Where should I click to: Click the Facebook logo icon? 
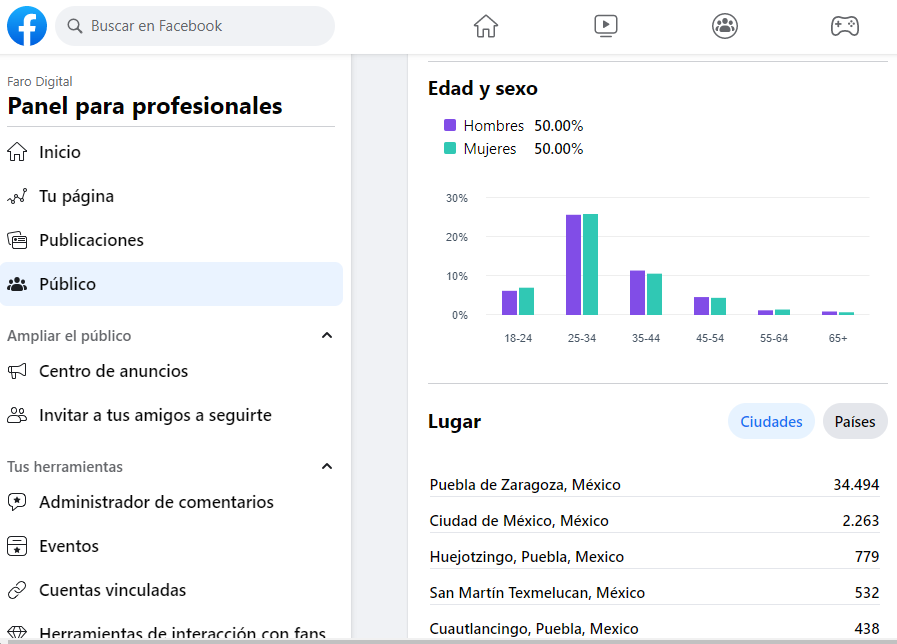click(27, 26)
